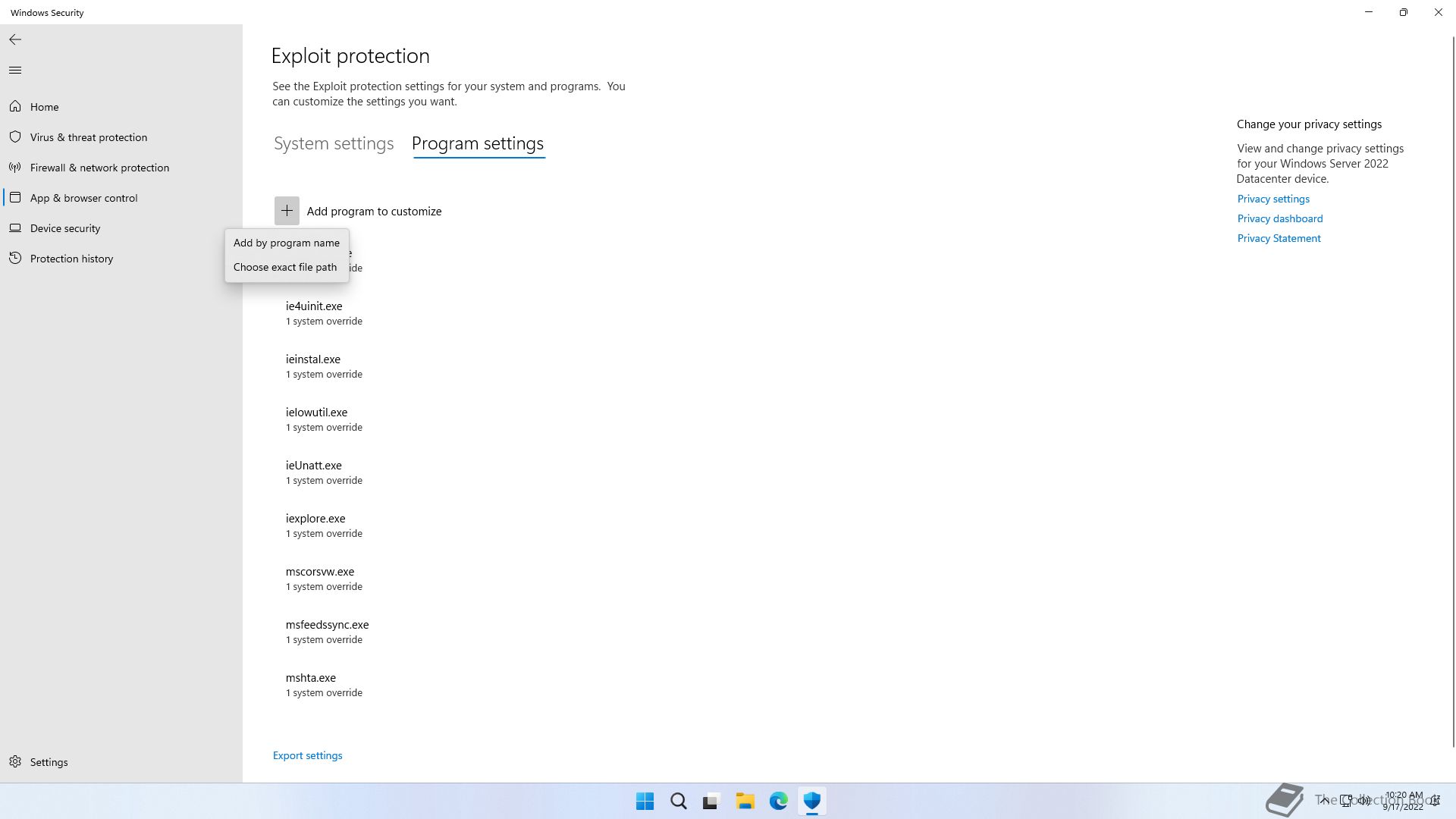The height and width of the screenshot is (819, 1456).
Task: Open Microsoft Edge from taskbar
Action: point(778,801)
